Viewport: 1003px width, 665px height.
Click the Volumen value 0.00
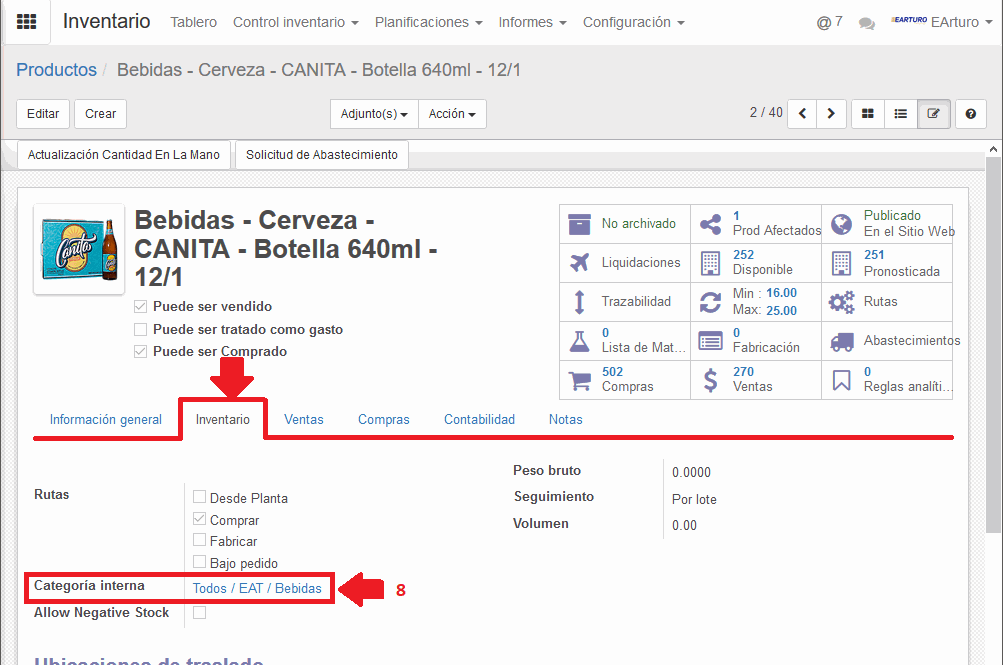[684, 526]
